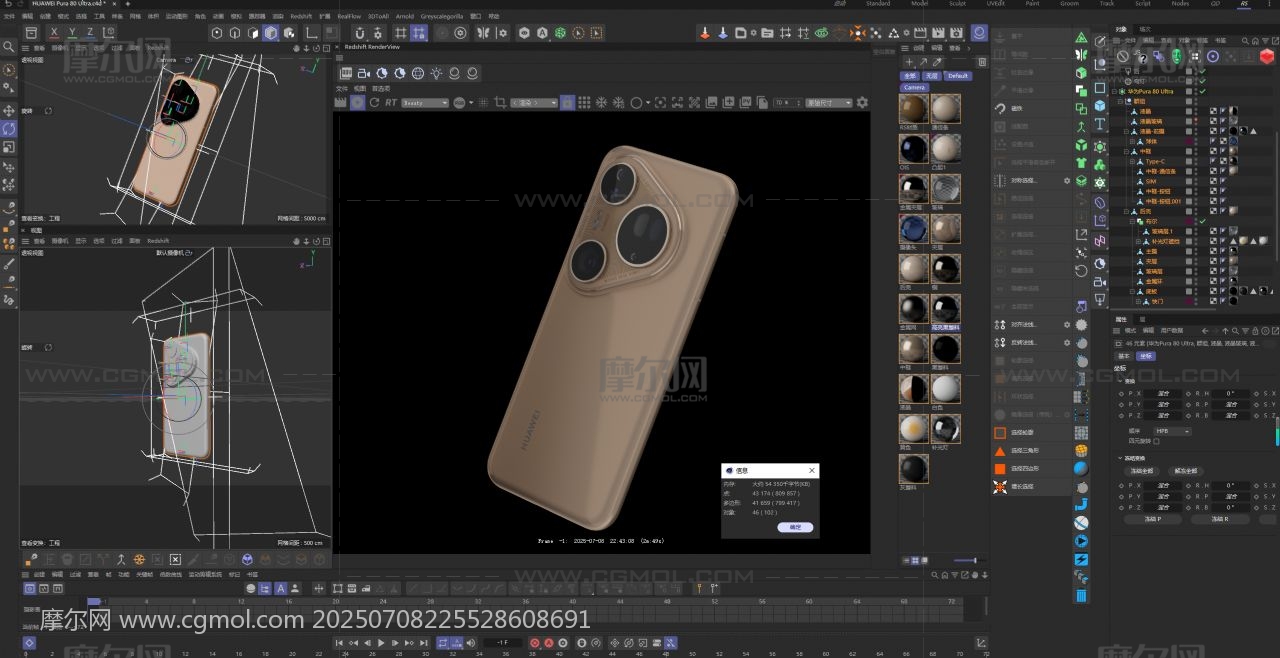Click the 解冻全部 button
1280x658 pixels.
click(1185, 471)
